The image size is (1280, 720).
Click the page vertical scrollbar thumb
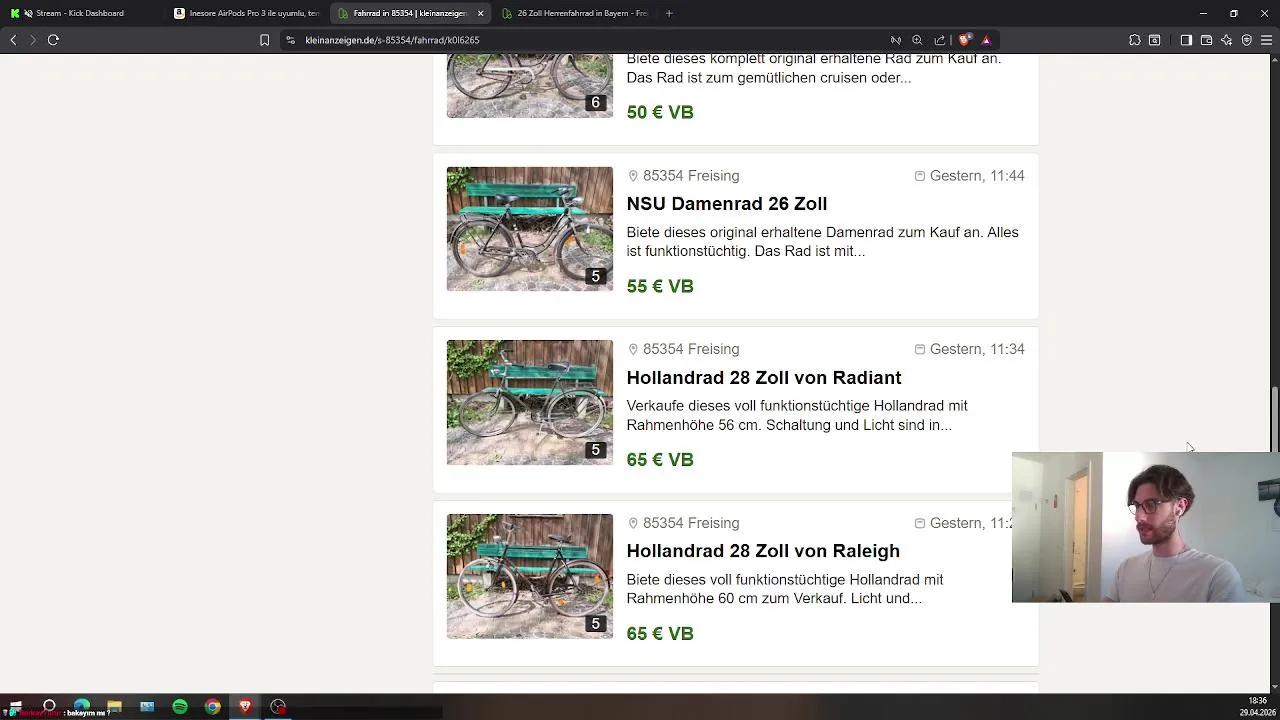coord(1274,420)
